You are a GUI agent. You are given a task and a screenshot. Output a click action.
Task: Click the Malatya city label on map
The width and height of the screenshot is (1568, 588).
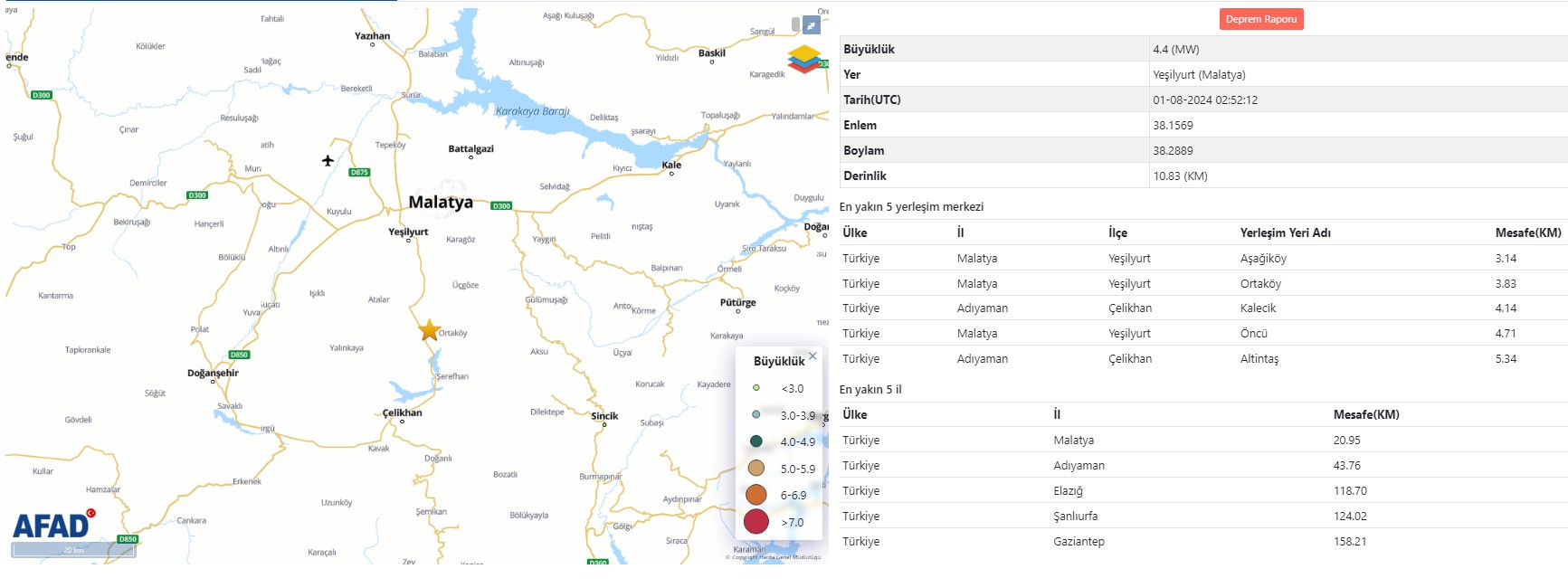click(x=441, y=202)
